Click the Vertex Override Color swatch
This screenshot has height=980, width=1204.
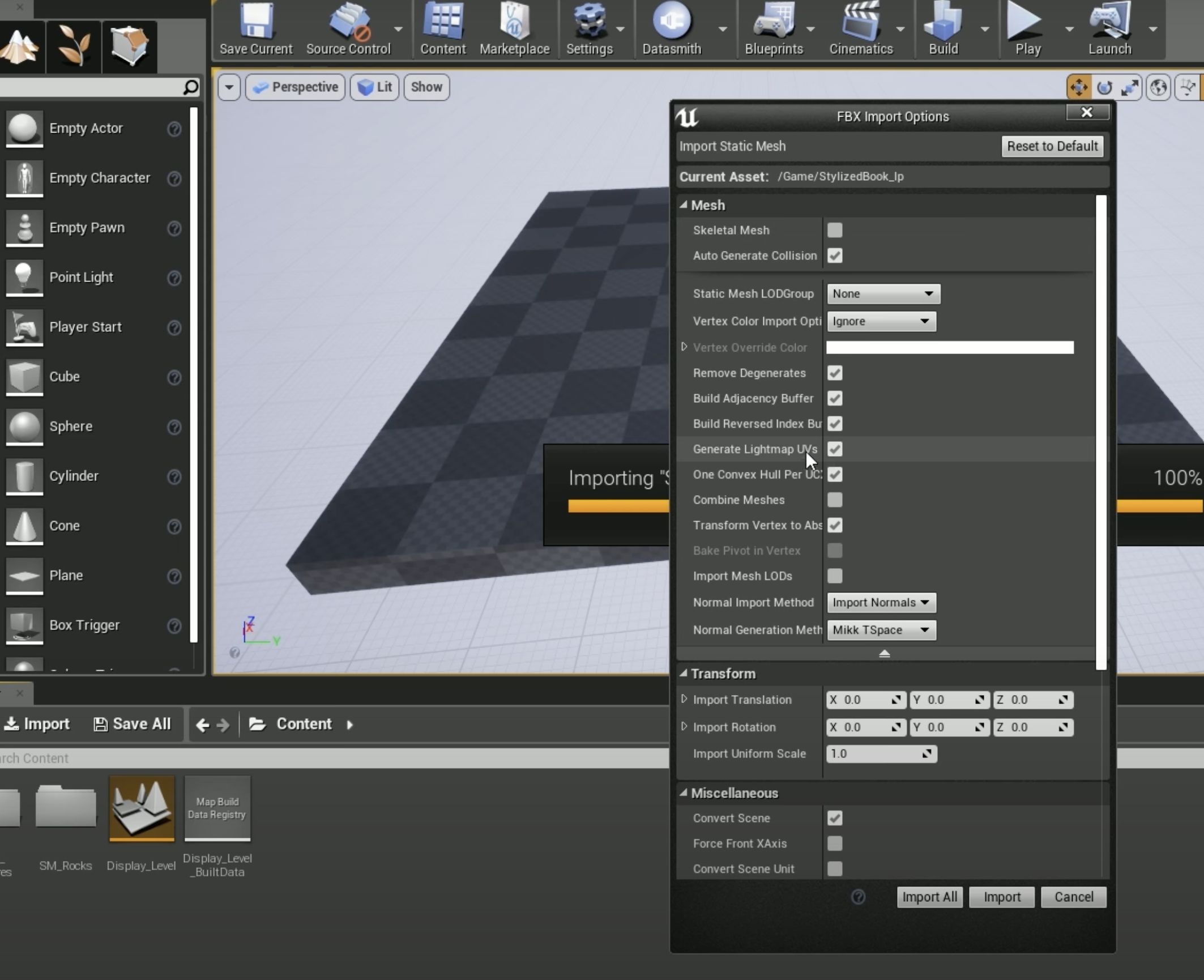pos(949,347)
